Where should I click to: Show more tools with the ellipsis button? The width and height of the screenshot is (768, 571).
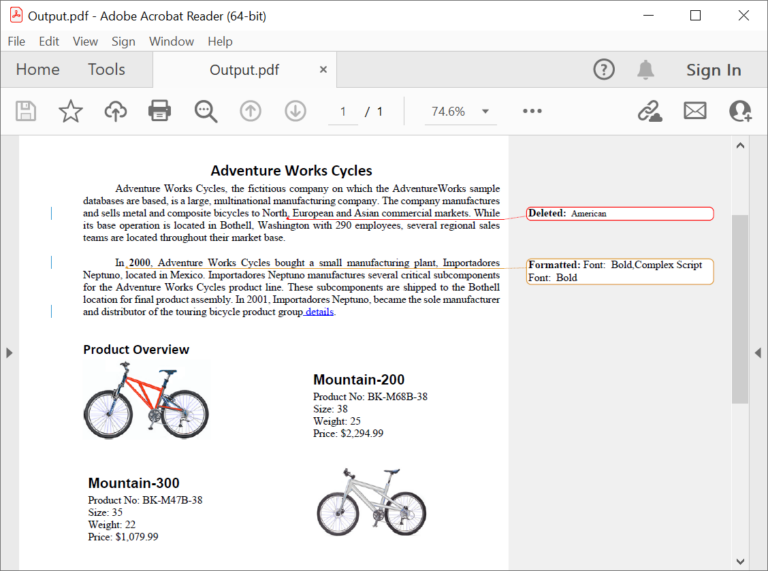(x=532, y=111)
